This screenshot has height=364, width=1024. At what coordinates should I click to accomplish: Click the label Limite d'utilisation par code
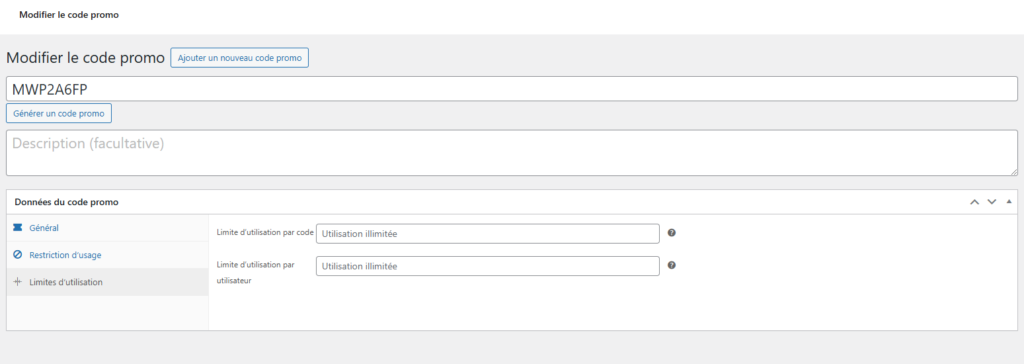pos(265,233)
